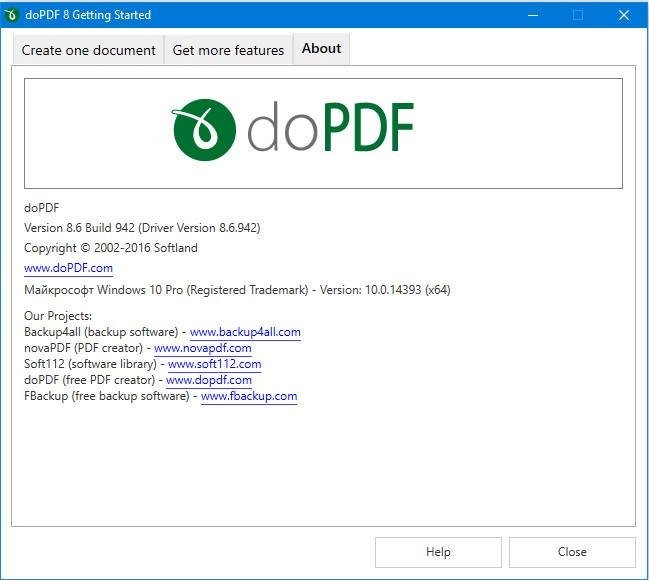649x580 pixels.
Task: Click 'Copyright © 2002-2016 Softland' text
Action: [111, 248]
